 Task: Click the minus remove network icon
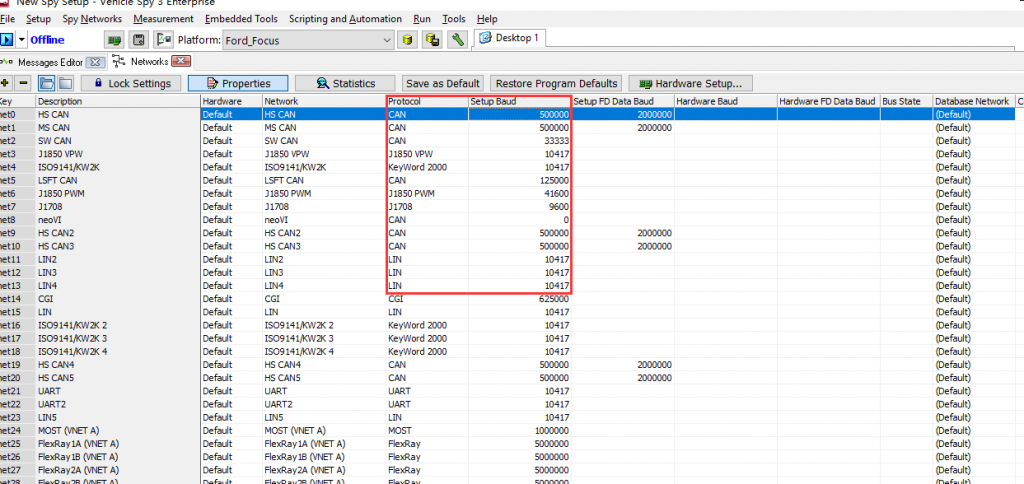(x=24, y=83)
